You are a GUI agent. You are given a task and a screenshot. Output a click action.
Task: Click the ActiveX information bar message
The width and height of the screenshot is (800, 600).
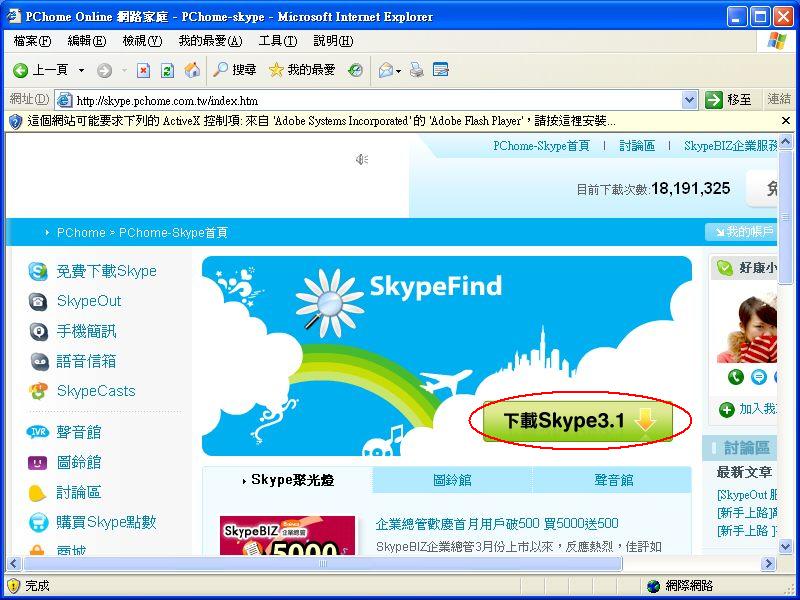[321, 121]
